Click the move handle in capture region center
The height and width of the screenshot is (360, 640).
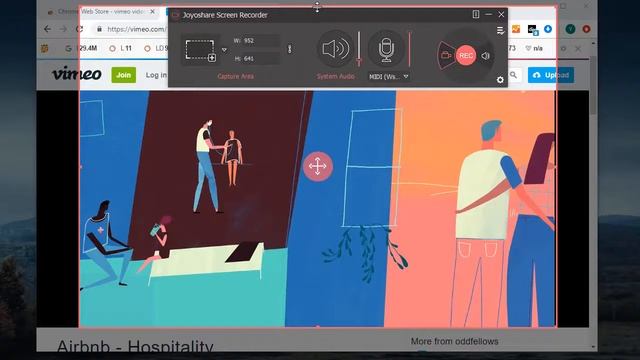pyautogui.click(x=318, y=167)
